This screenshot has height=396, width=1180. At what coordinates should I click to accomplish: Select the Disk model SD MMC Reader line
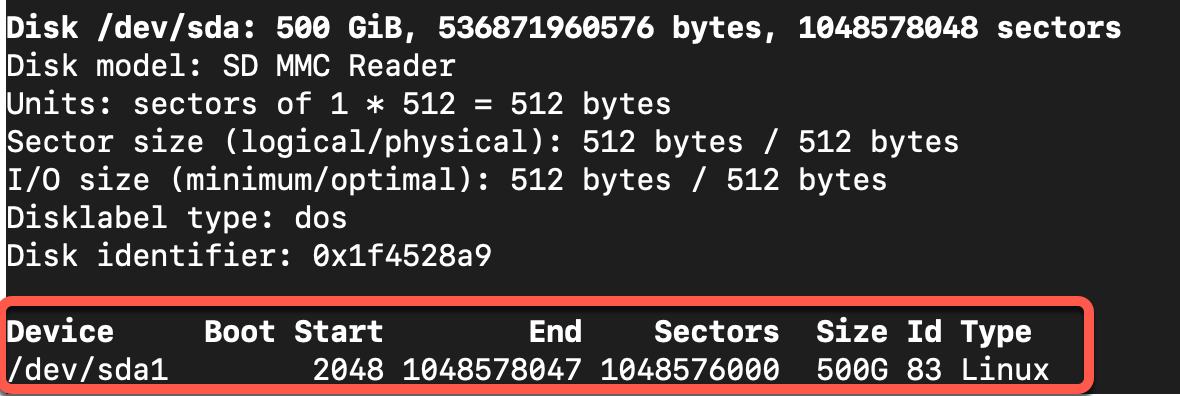[231, 66]
